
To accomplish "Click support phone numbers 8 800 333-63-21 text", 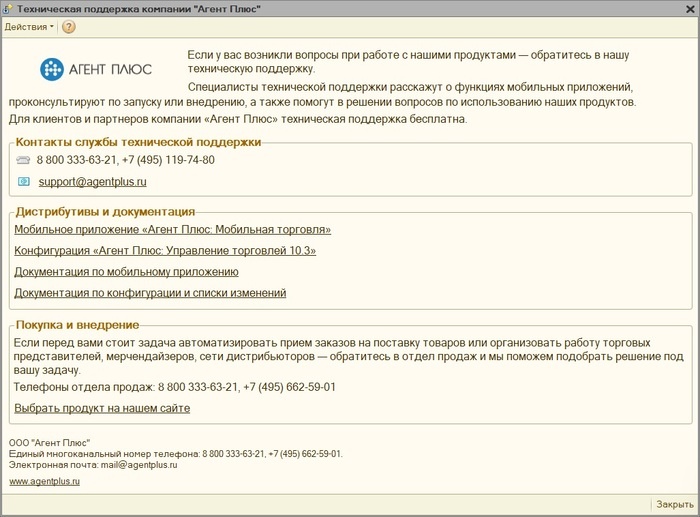I will 125,160.
